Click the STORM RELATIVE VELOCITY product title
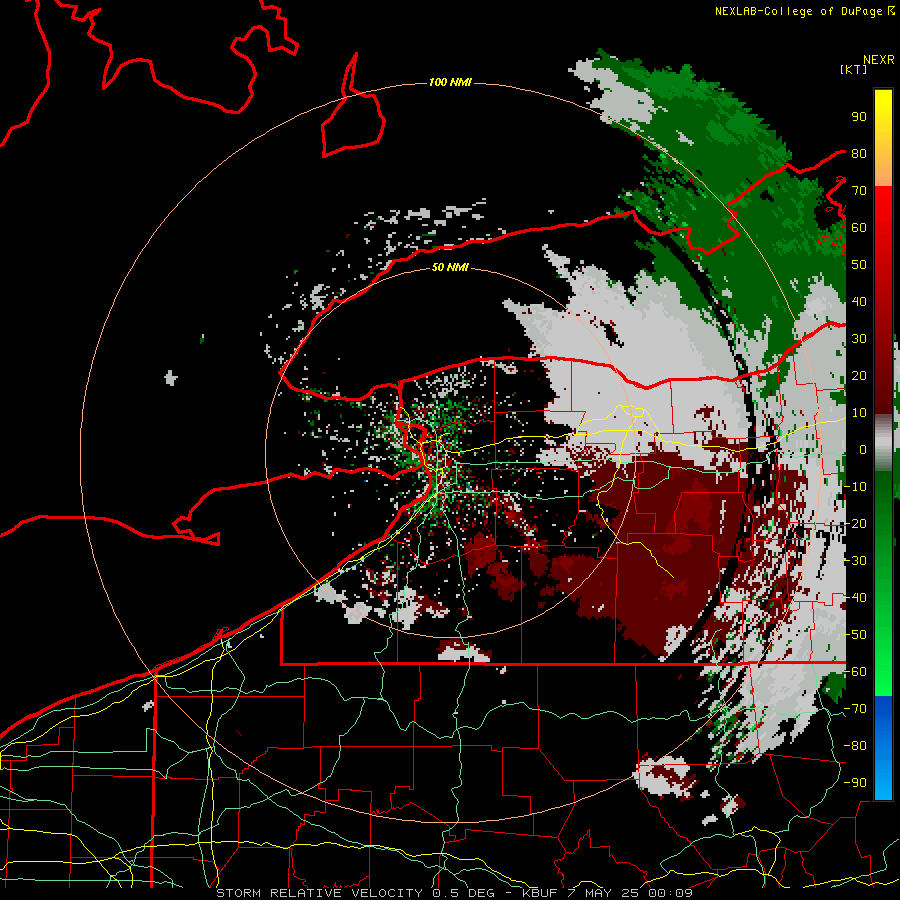 [x=319, y=893]
